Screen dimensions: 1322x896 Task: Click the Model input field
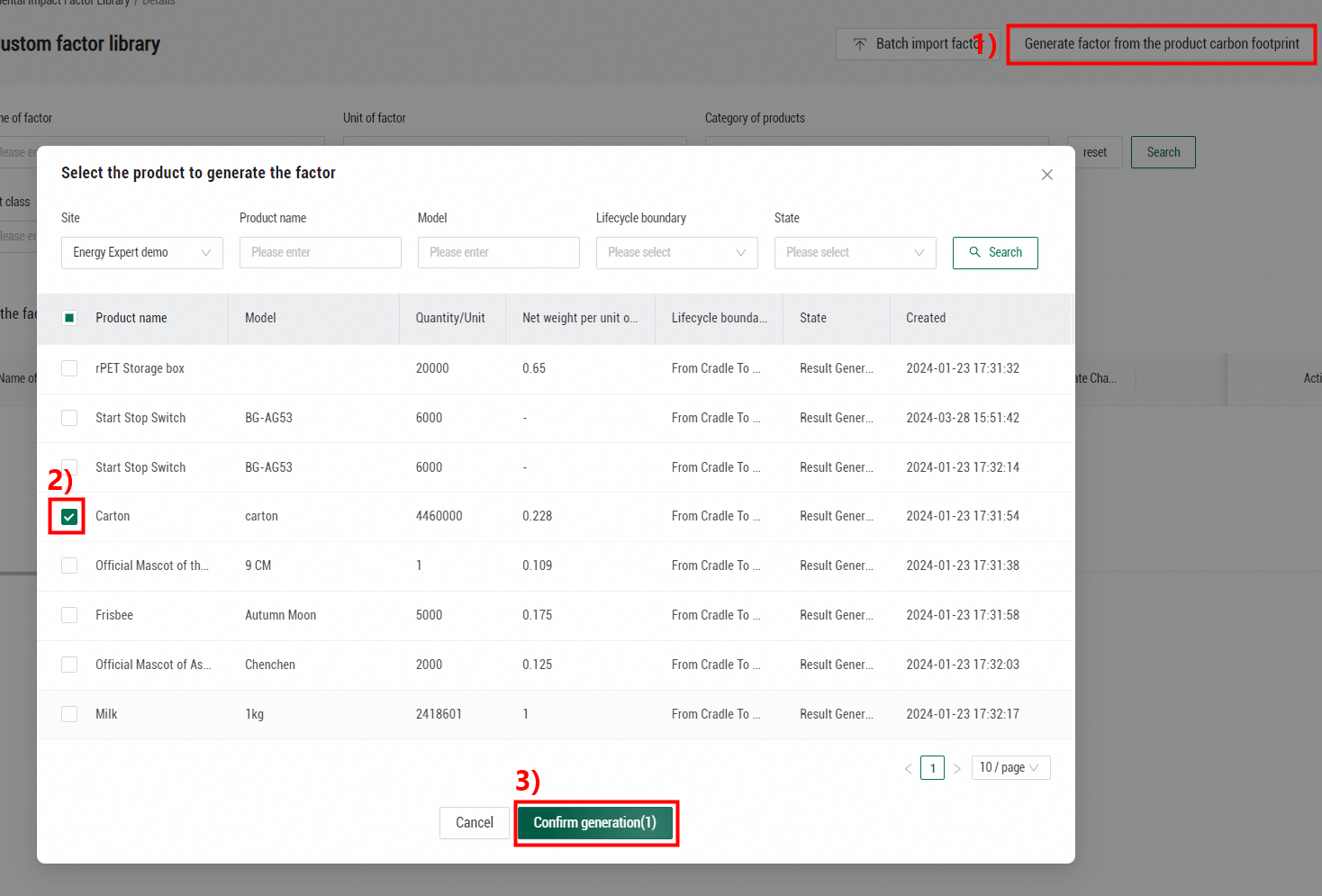[x=499, y=253]
